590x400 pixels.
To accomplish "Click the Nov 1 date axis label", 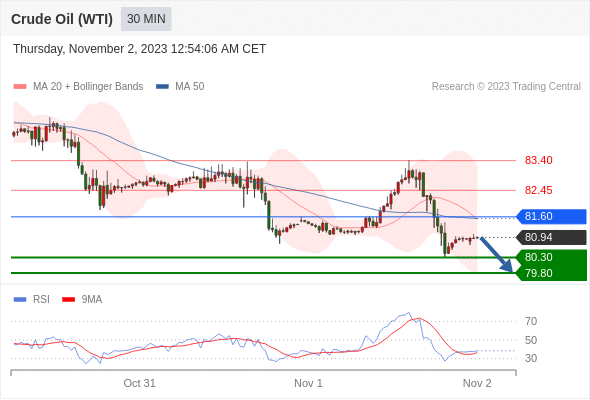I will click(x=308, y=383).
